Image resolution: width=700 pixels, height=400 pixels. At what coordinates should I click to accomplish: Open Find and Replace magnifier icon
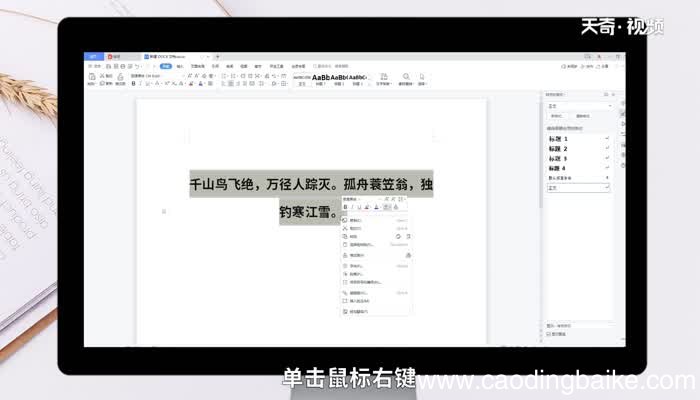[406, 77]
